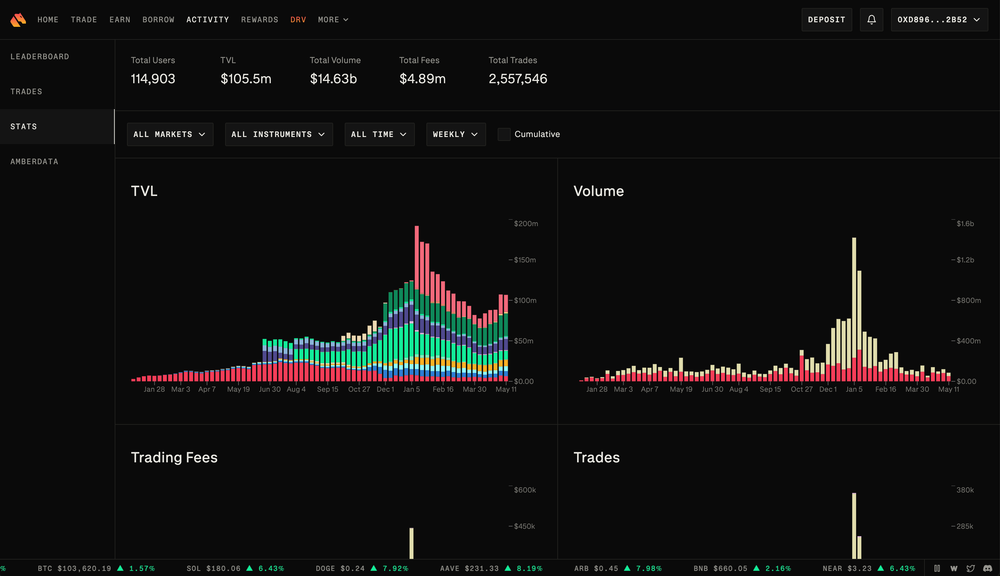Image resolution: width=1000 pixels, height=576 pixels.
Task: Click the tallest bar in Volume chart
Action: pos(854,310)
